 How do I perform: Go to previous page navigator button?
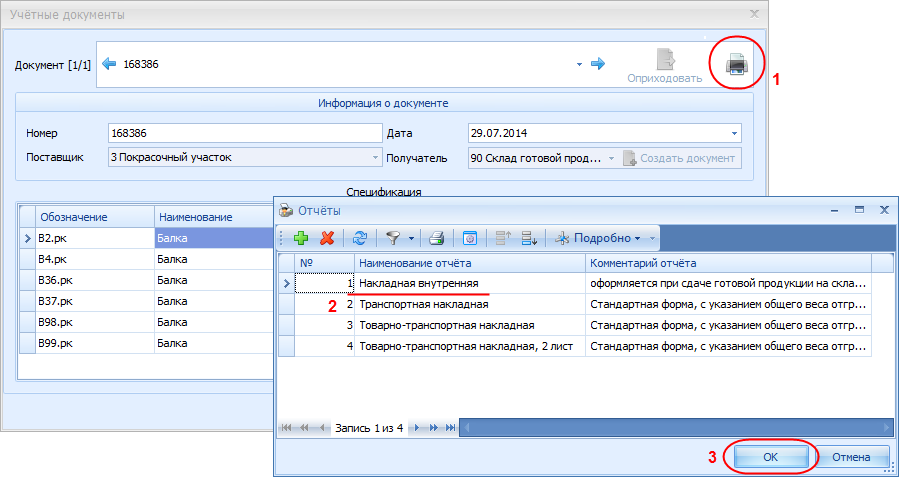(304, 428)
